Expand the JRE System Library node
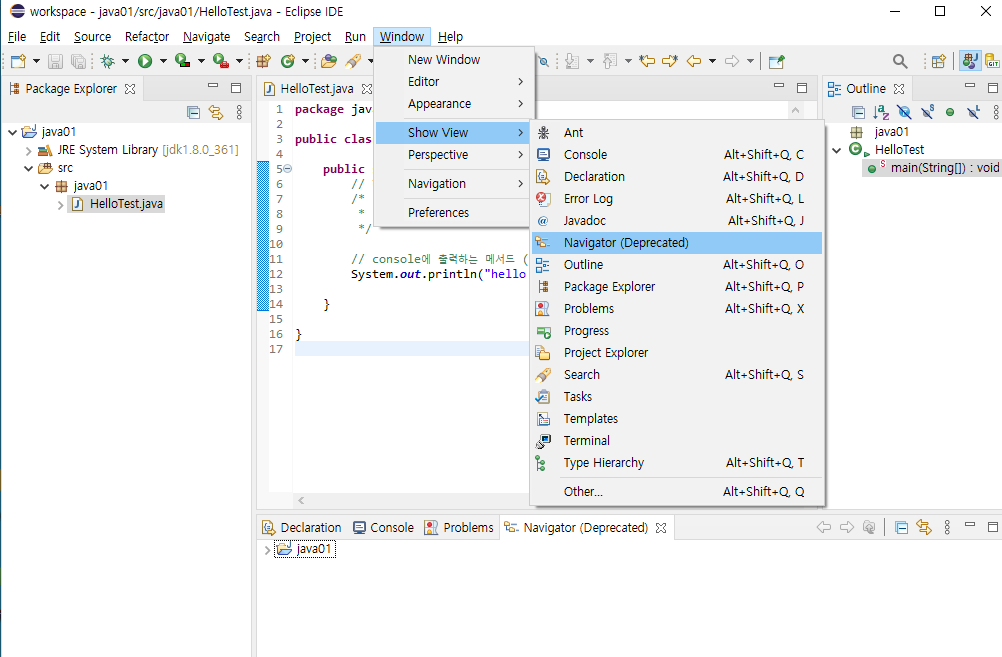 28,151
